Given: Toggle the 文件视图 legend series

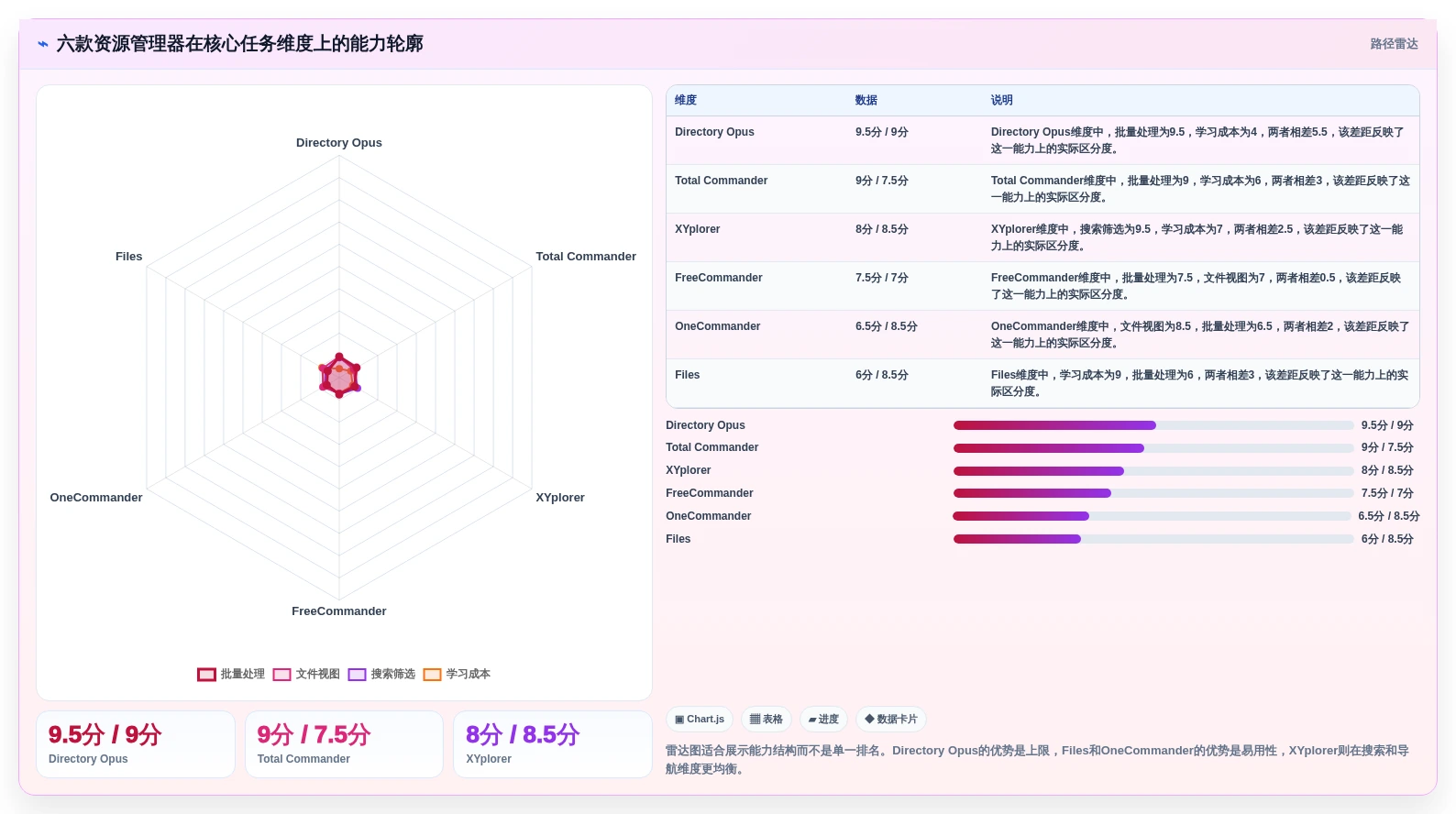Looking at the screenshot, I should tap(306, 674).
